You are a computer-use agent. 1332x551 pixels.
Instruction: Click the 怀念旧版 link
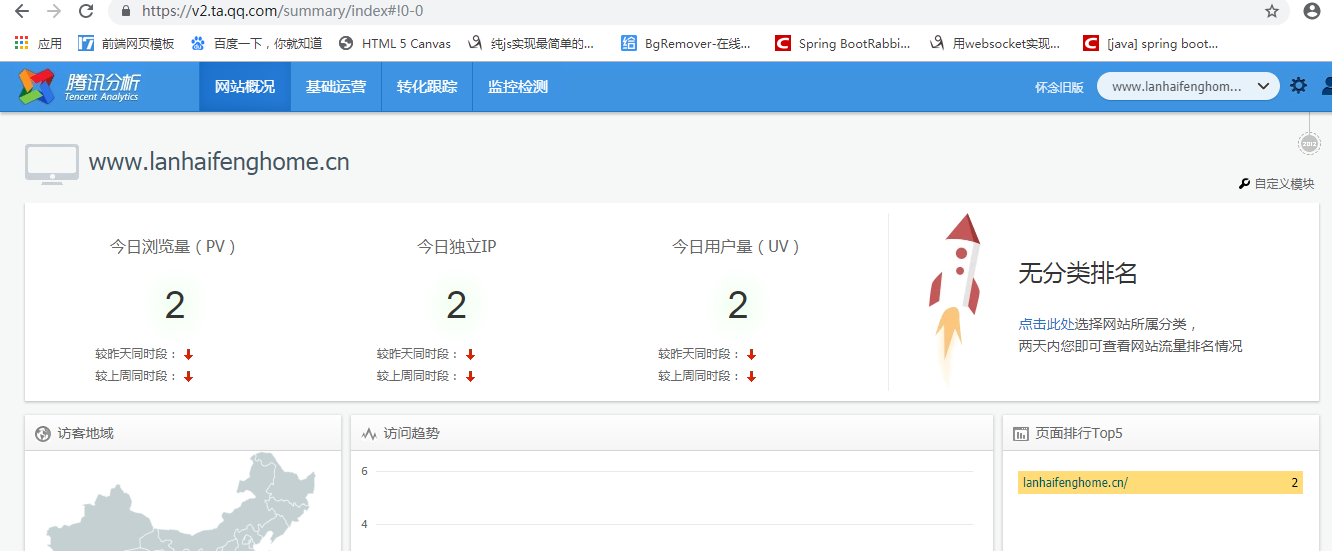(x=1059, y=88)
